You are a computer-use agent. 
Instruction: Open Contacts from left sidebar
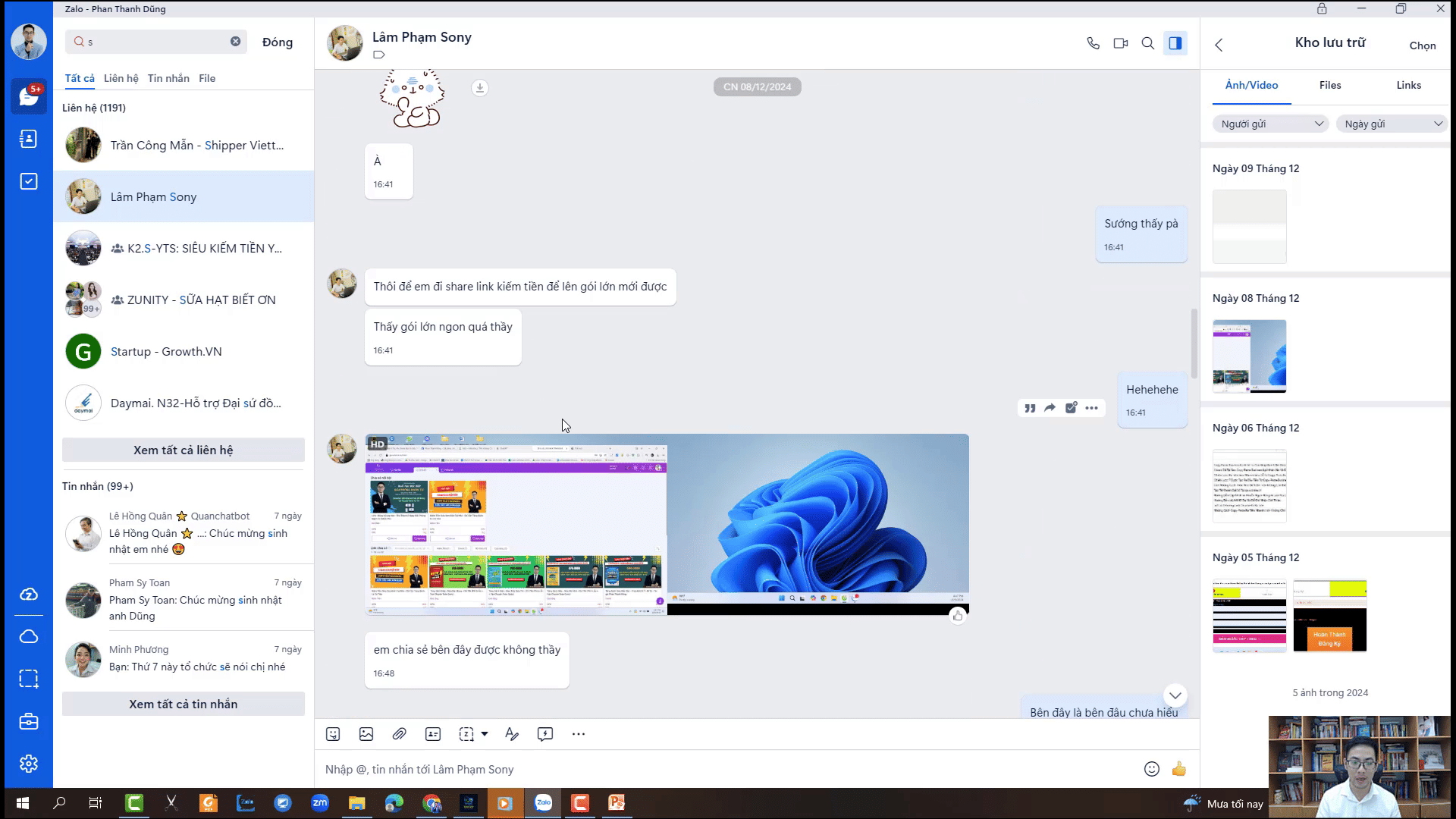click(29, 139)
